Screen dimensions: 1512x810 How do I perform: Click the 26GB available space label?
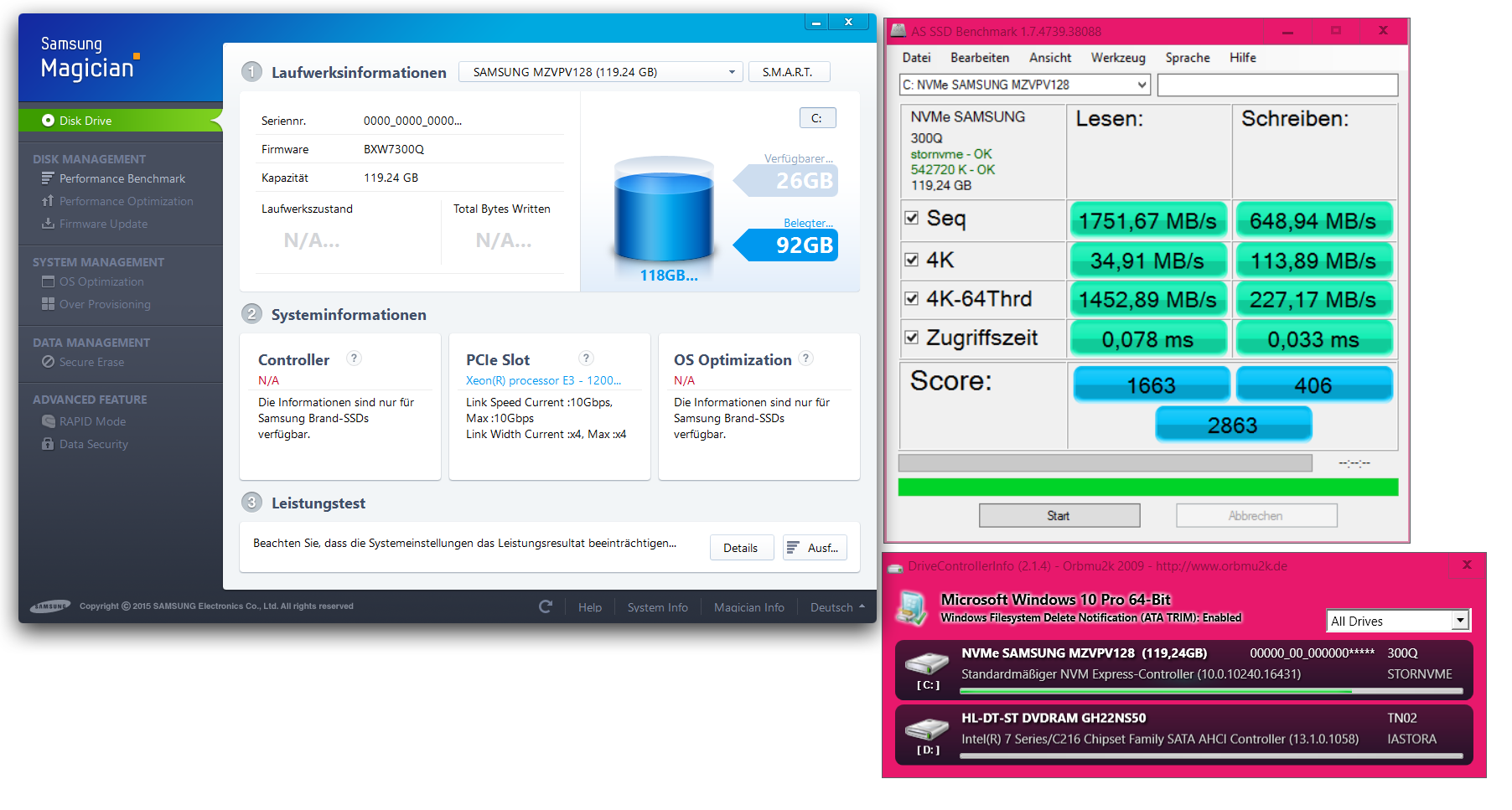click(x=786, y=180)
